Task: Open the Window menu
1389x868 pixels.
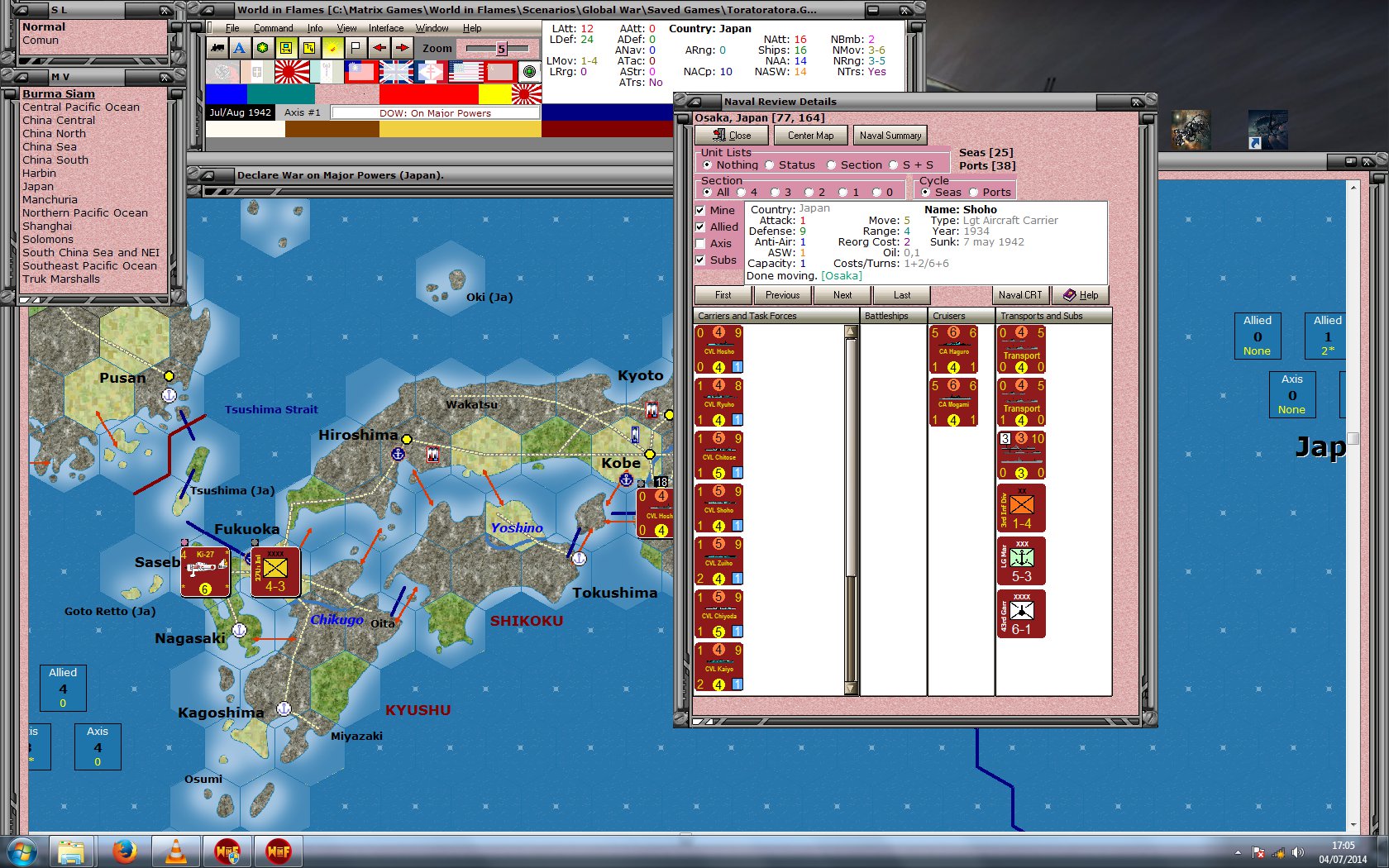Action: point(432,28)
